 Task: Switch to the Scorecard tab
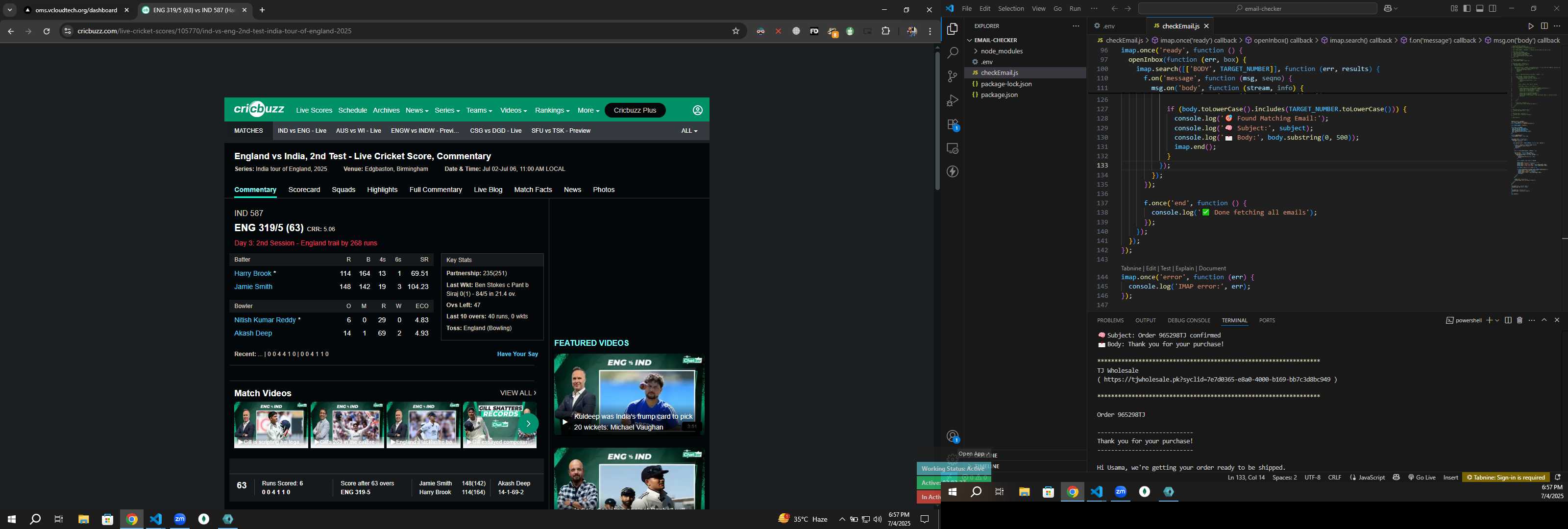(304, 190)
